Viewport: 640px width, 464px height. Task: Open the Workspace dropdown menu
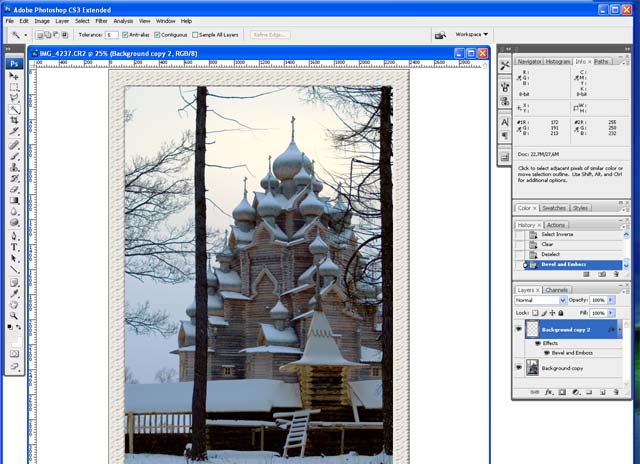click(x=472, y=34)
